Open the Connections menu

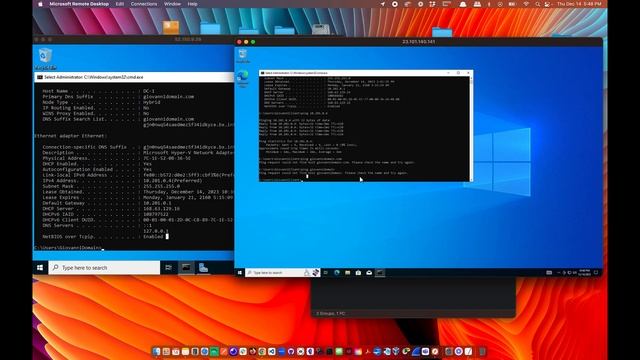[144, 4]
